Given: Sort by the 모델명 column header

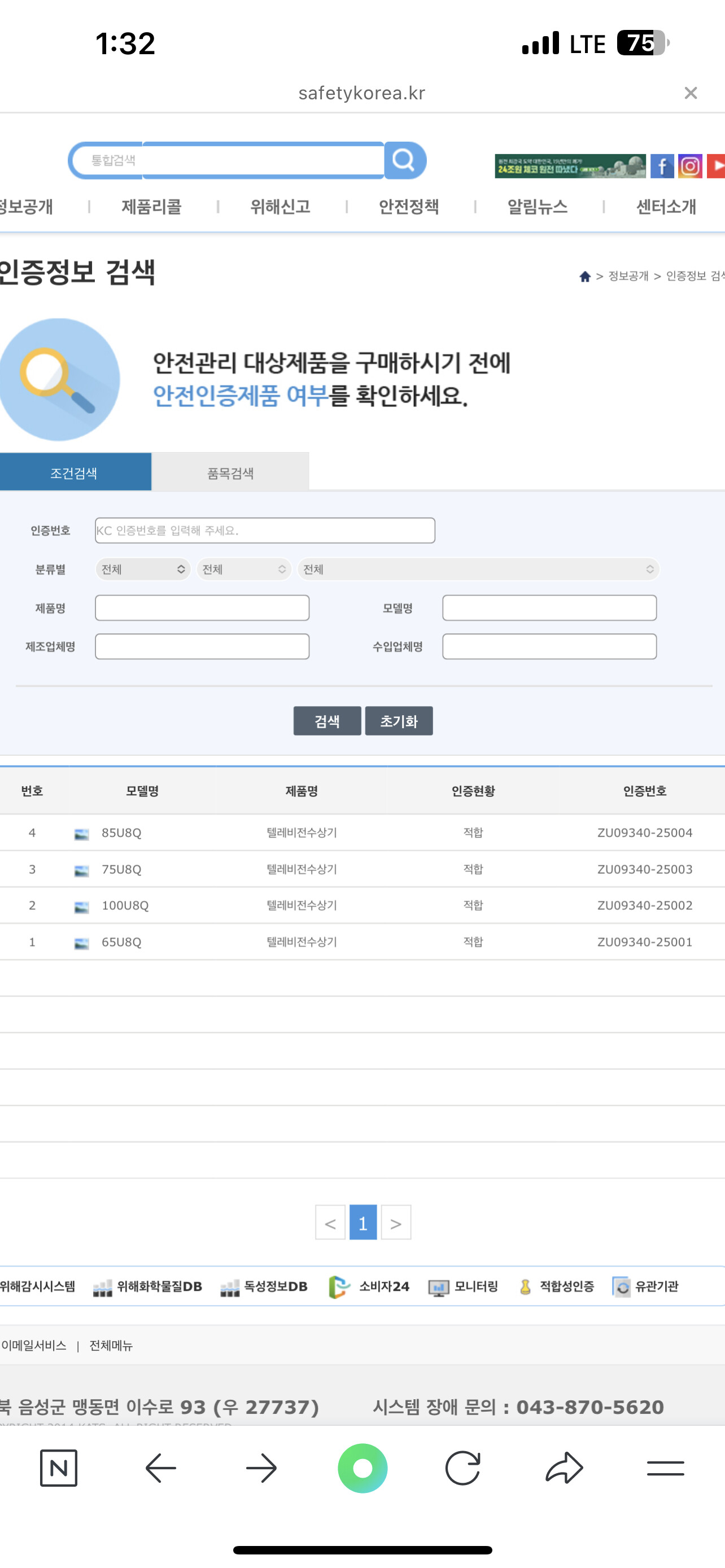Looking at the screenshot, I should [x=142, y=791].
